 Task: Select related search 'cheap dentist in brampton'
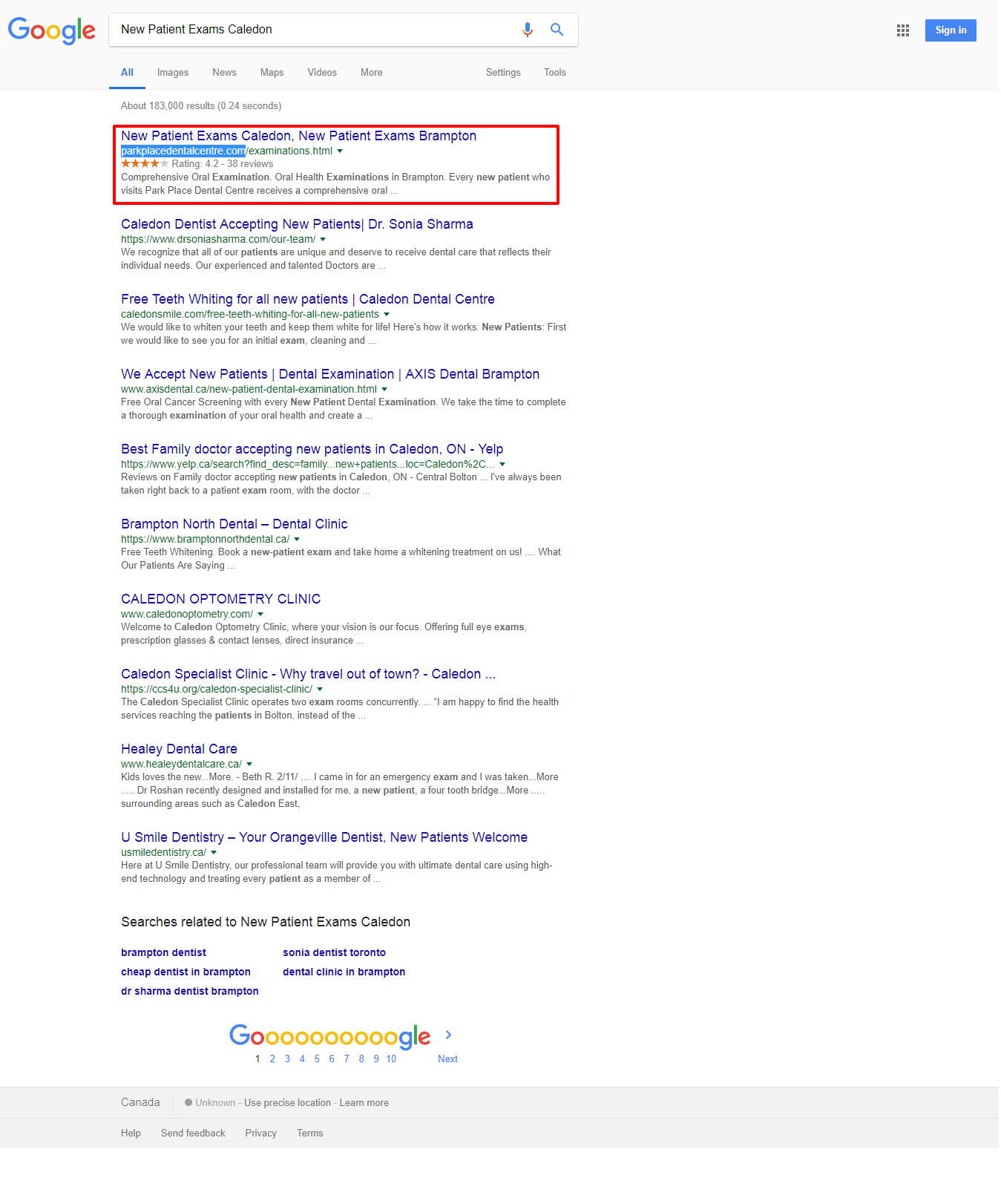click(186, 972)
